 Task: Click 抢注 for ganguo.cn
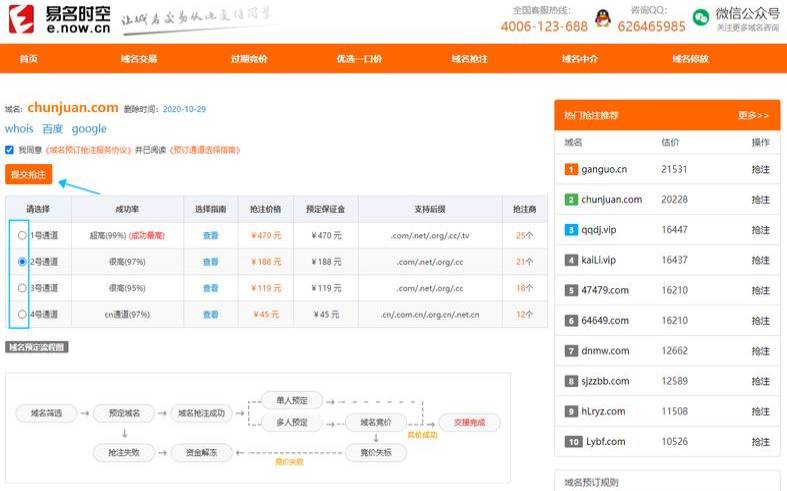pos(760,169)
